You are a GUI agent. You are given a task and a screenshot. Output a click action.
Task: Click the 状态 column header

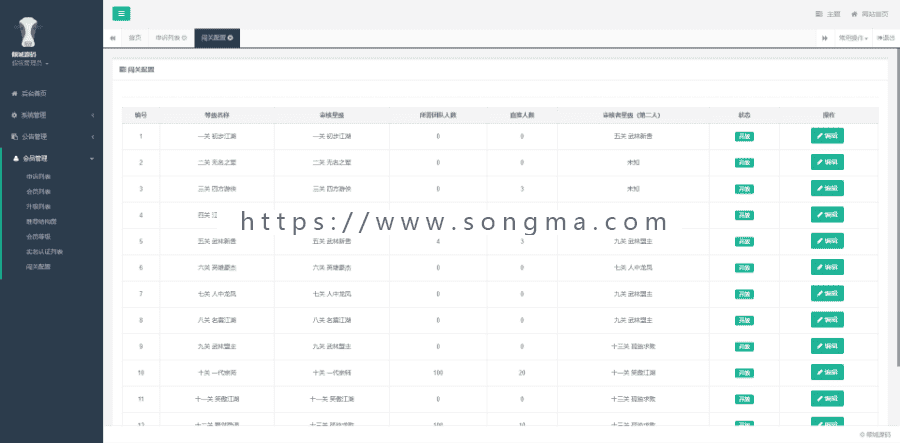click(x=744, y=115)
